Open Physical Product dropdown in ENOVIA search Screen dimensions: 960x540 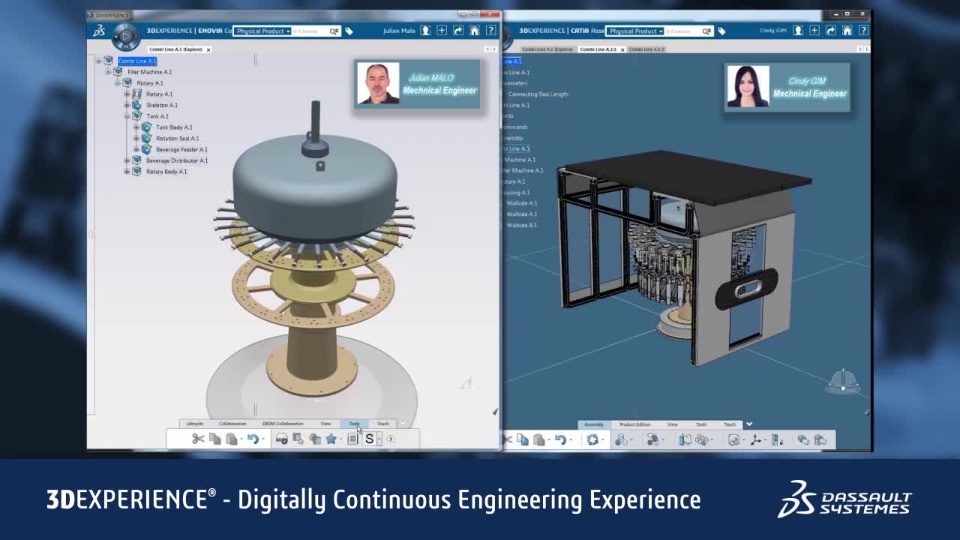(263, 31)
